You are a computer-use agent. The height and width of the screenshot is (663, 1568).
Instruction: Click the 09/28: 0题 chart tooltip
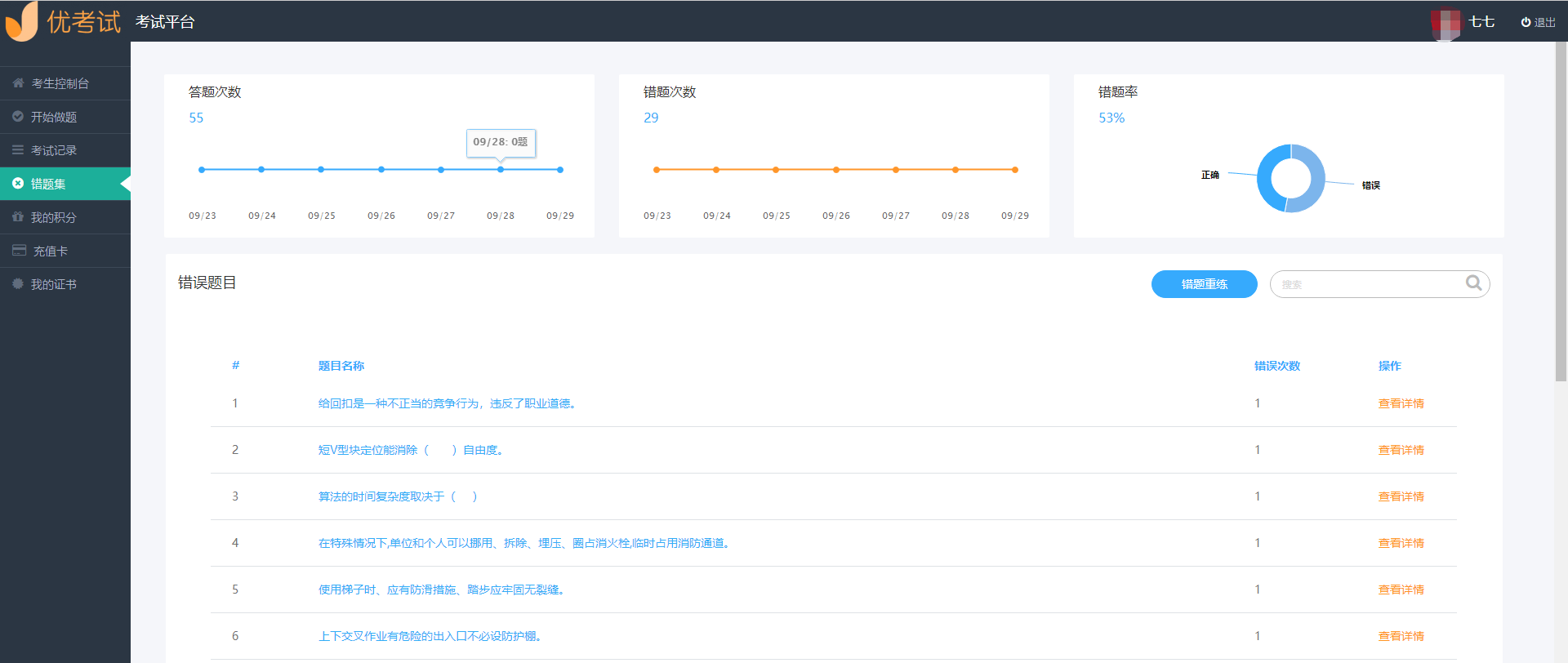click(501, 142)
